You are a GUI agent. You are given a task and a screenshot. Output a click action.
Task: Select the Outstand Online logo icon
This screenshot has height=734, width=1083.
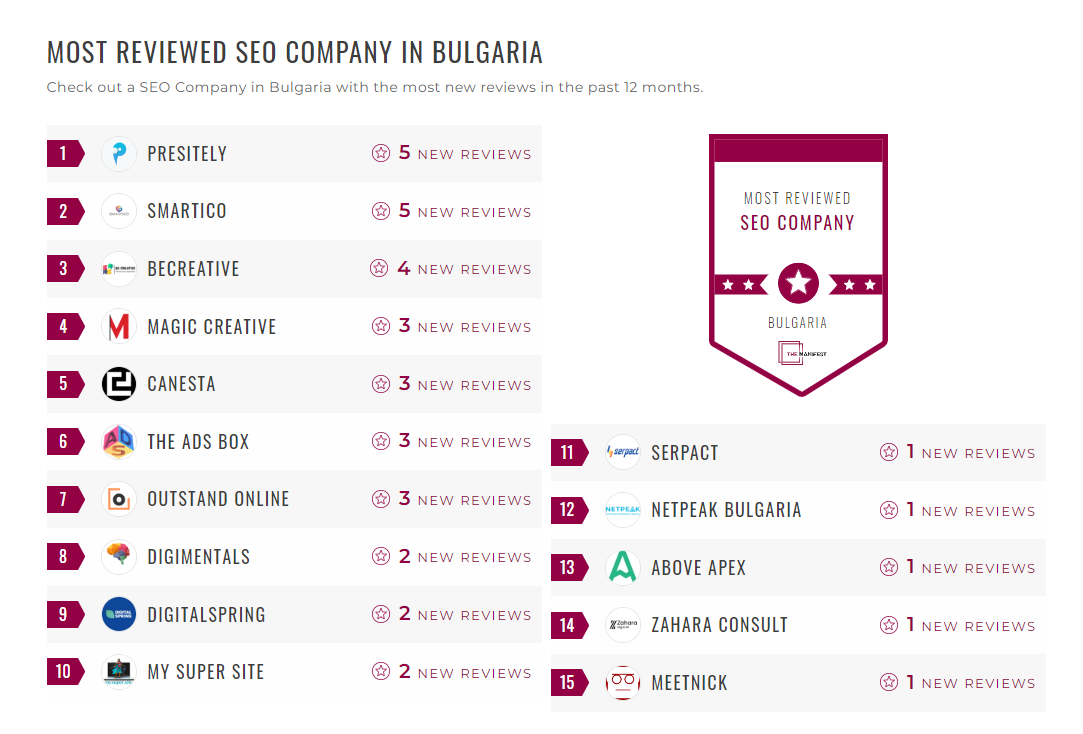pyautogui.click(x=119, y=499)
